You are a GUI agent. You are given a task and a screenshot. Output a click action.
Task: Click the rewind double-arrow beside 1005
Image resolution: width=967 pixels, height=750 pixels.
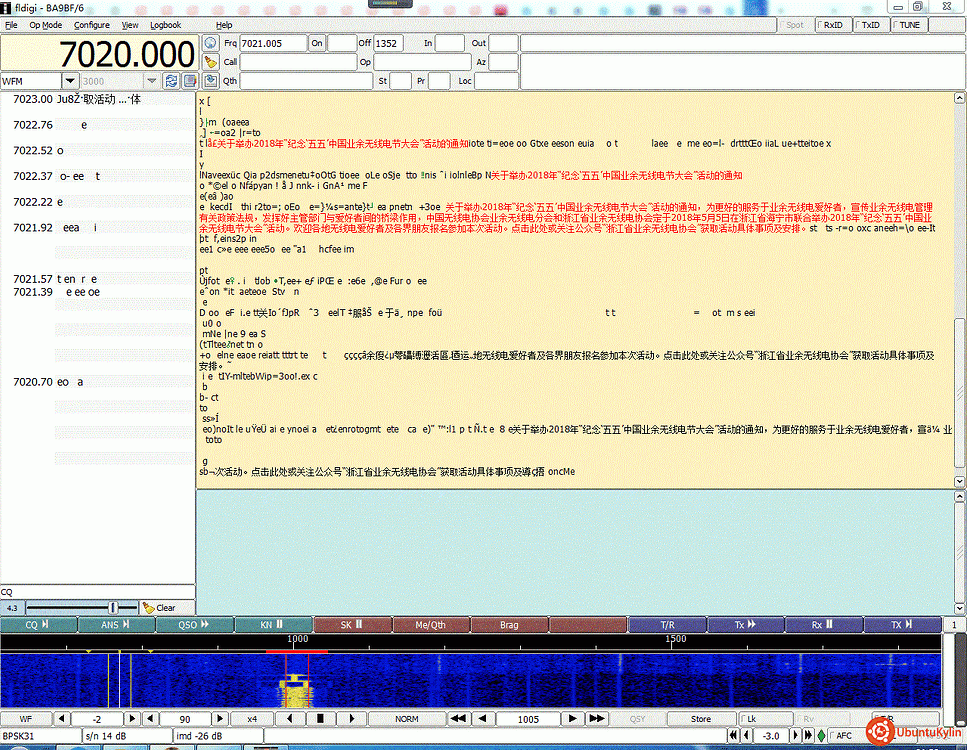pyautogui.click(x=459, y=719)
